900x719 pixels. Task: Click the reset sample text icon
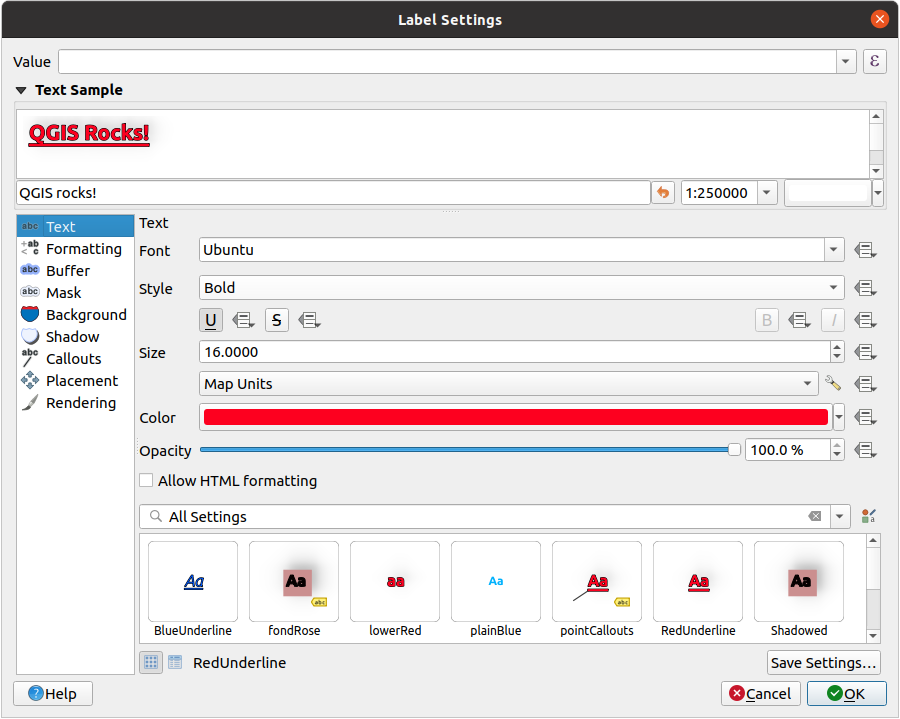click(662, 192)
